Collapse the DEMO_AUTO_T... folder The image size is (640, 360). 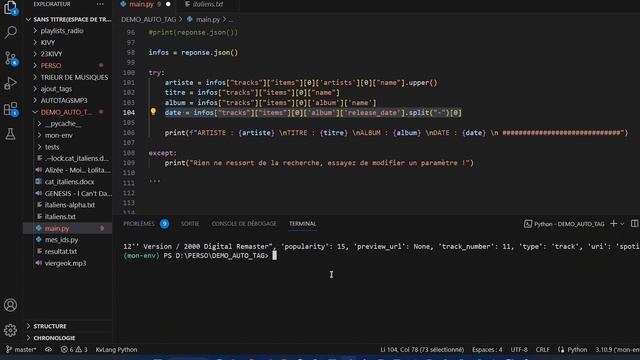tap(67, 112)
